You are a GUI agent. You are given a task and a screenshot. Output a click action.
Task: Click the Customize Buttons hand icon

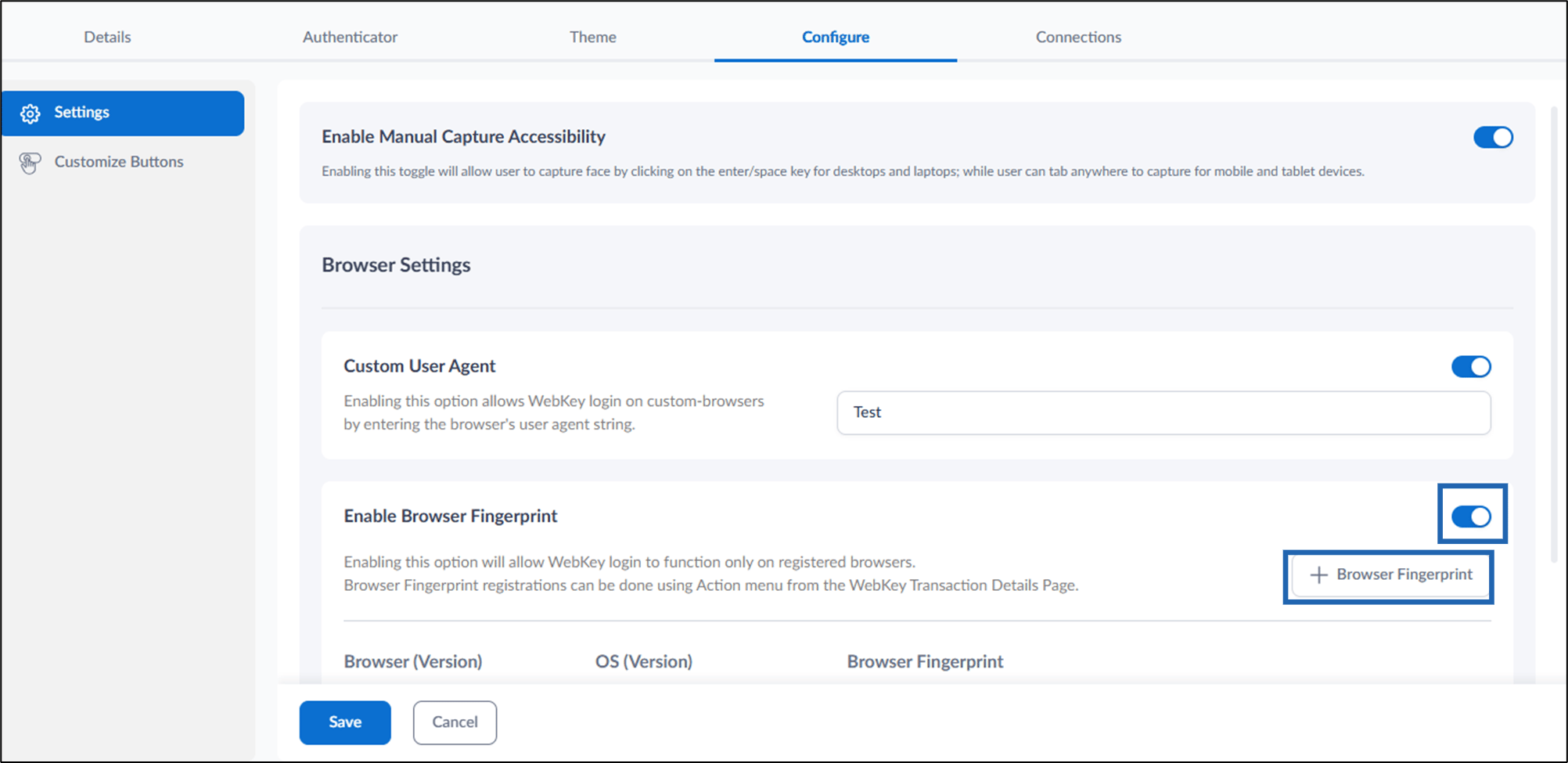pos(30,163)
